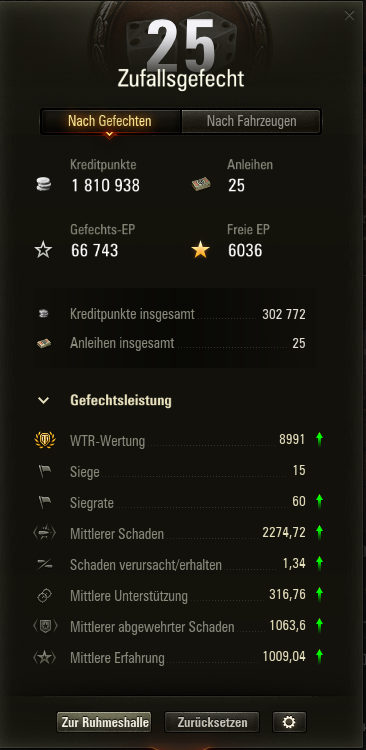Click the silver coin stack Kreditpunkte icon
366x750 pixels.
(x=44, y=185)
